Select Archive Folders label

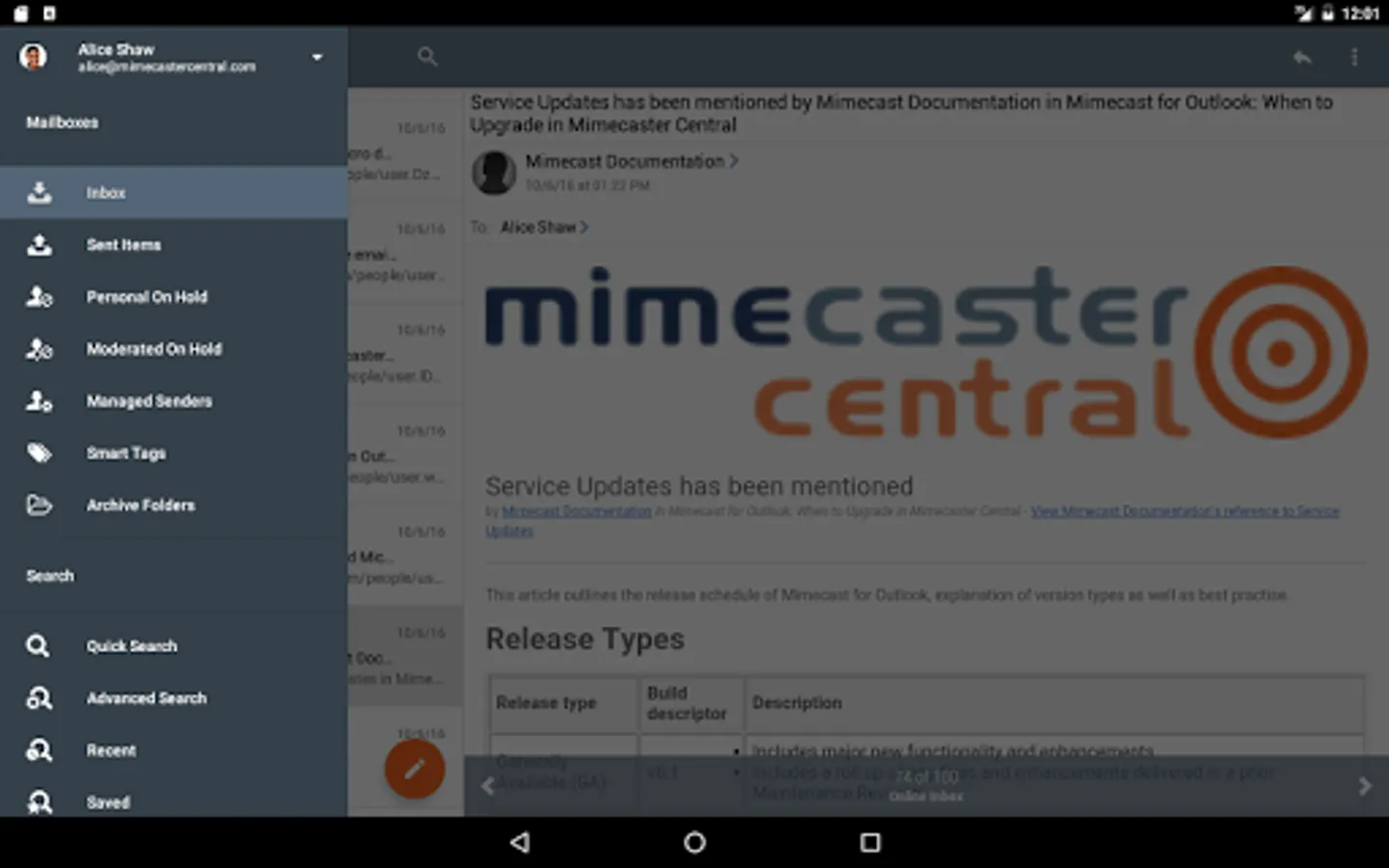[141, 505]
